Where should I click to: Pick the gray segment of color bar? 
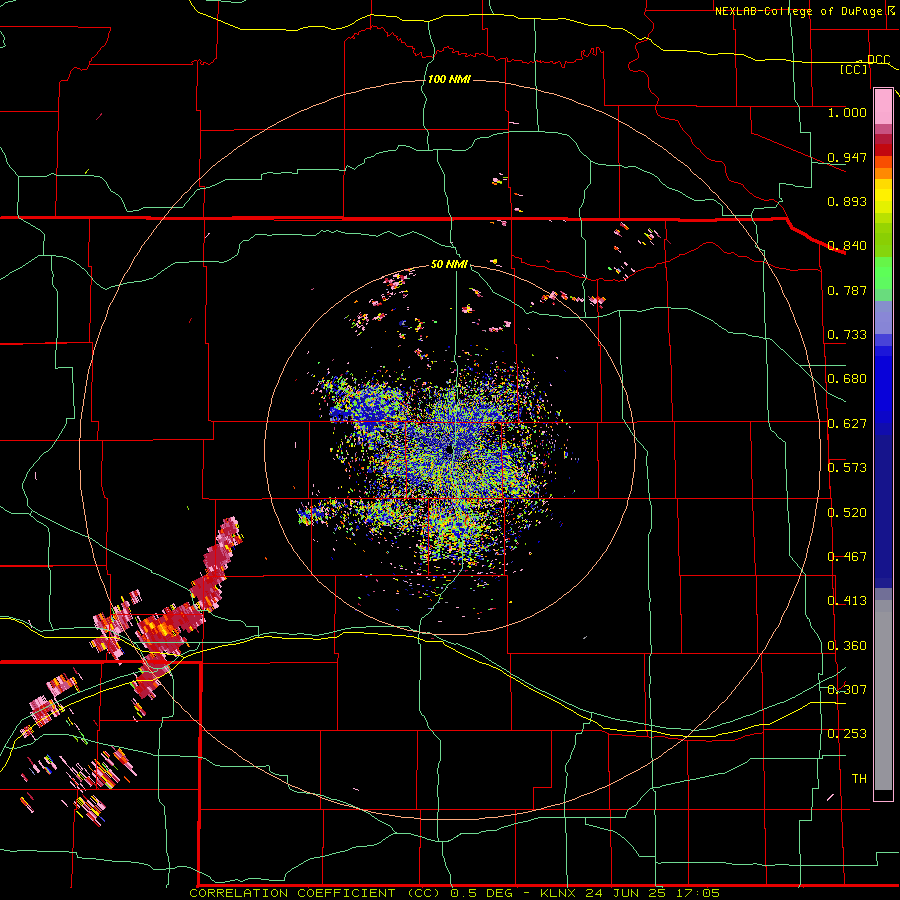(883, 695)
